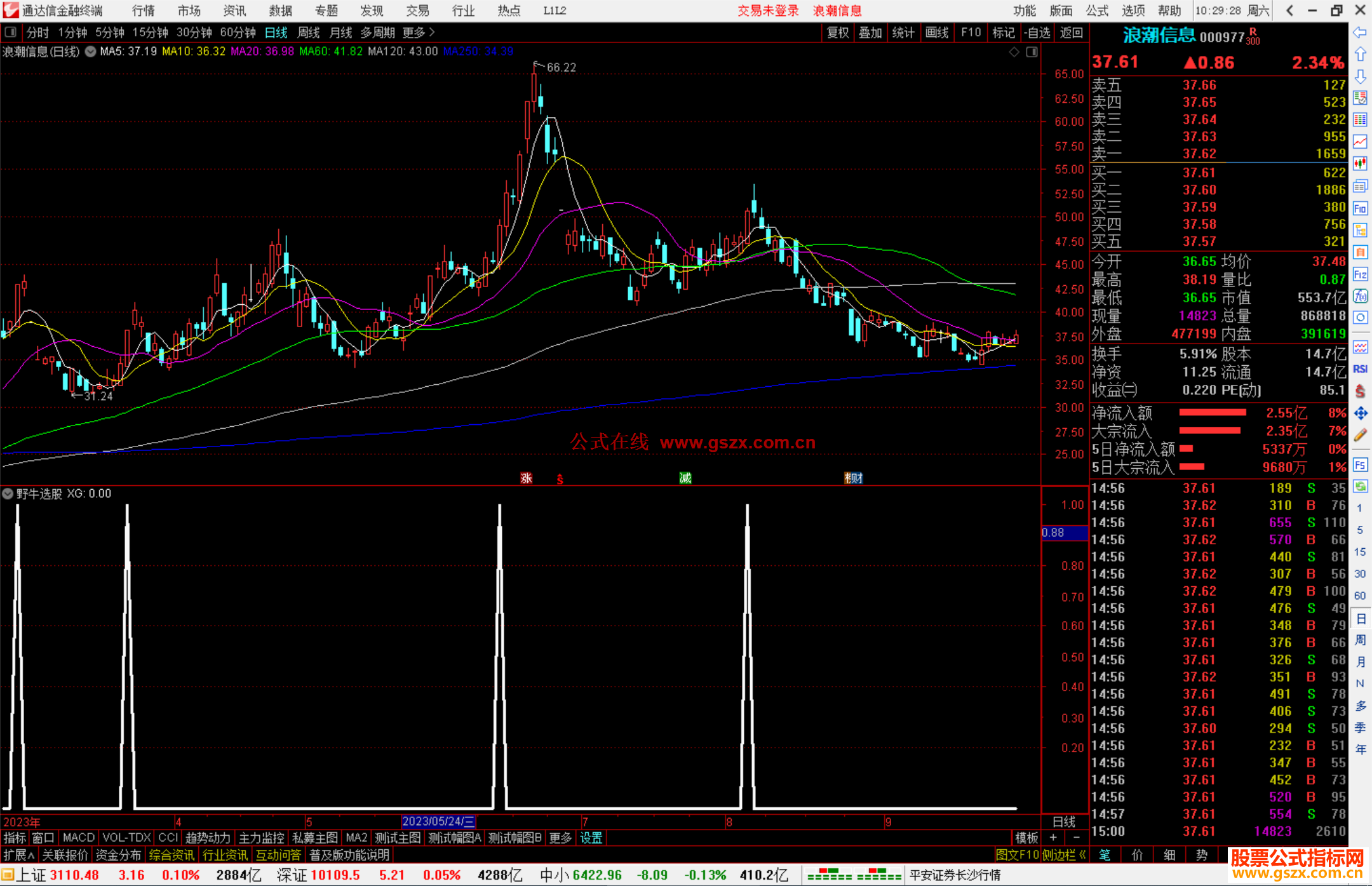Open the 公式 menu

coord(1097,11)
